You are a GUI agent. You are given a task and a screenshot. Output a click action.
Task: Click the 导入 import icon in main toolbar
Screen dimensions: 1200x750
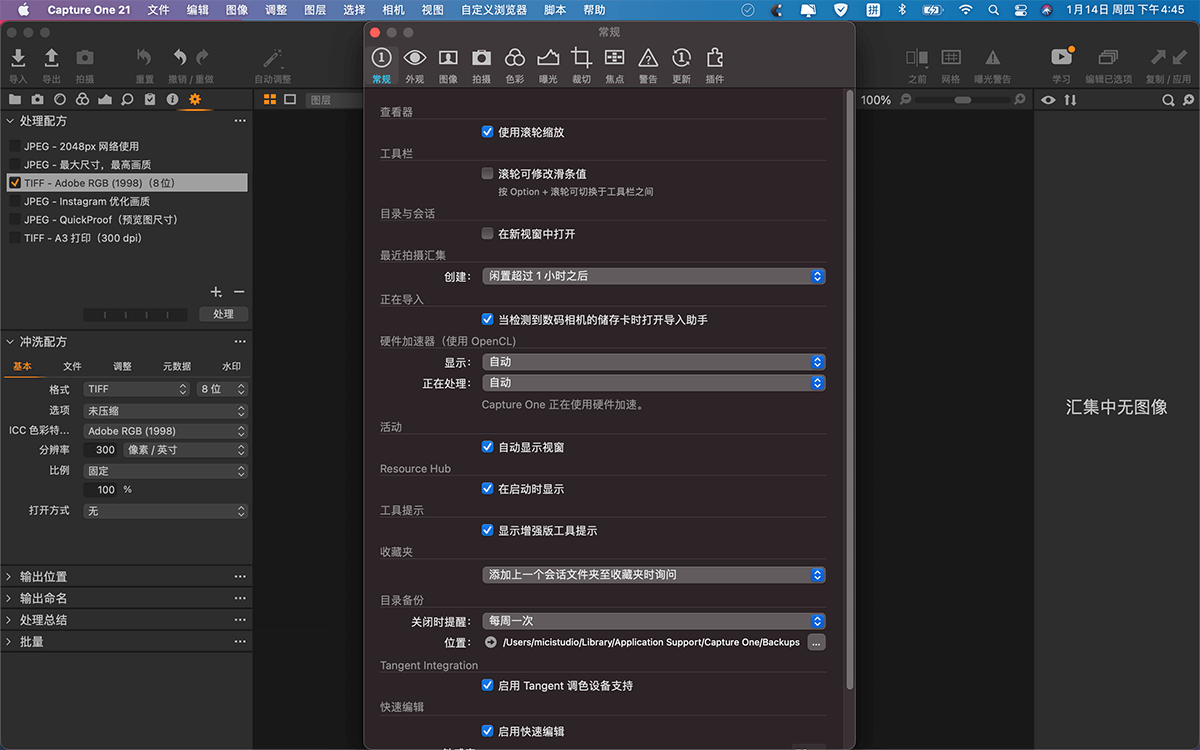point(18,59)
